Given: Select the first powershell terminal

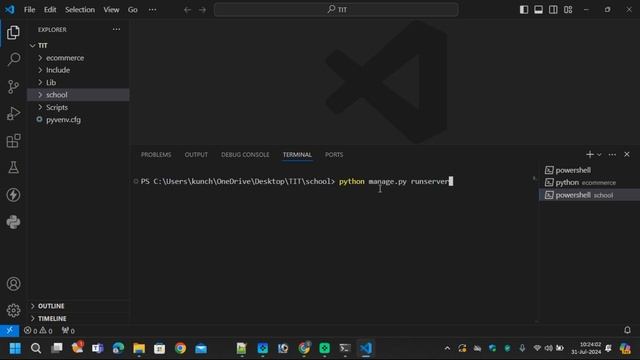Looking at the screenshot, I should point(589,170).
